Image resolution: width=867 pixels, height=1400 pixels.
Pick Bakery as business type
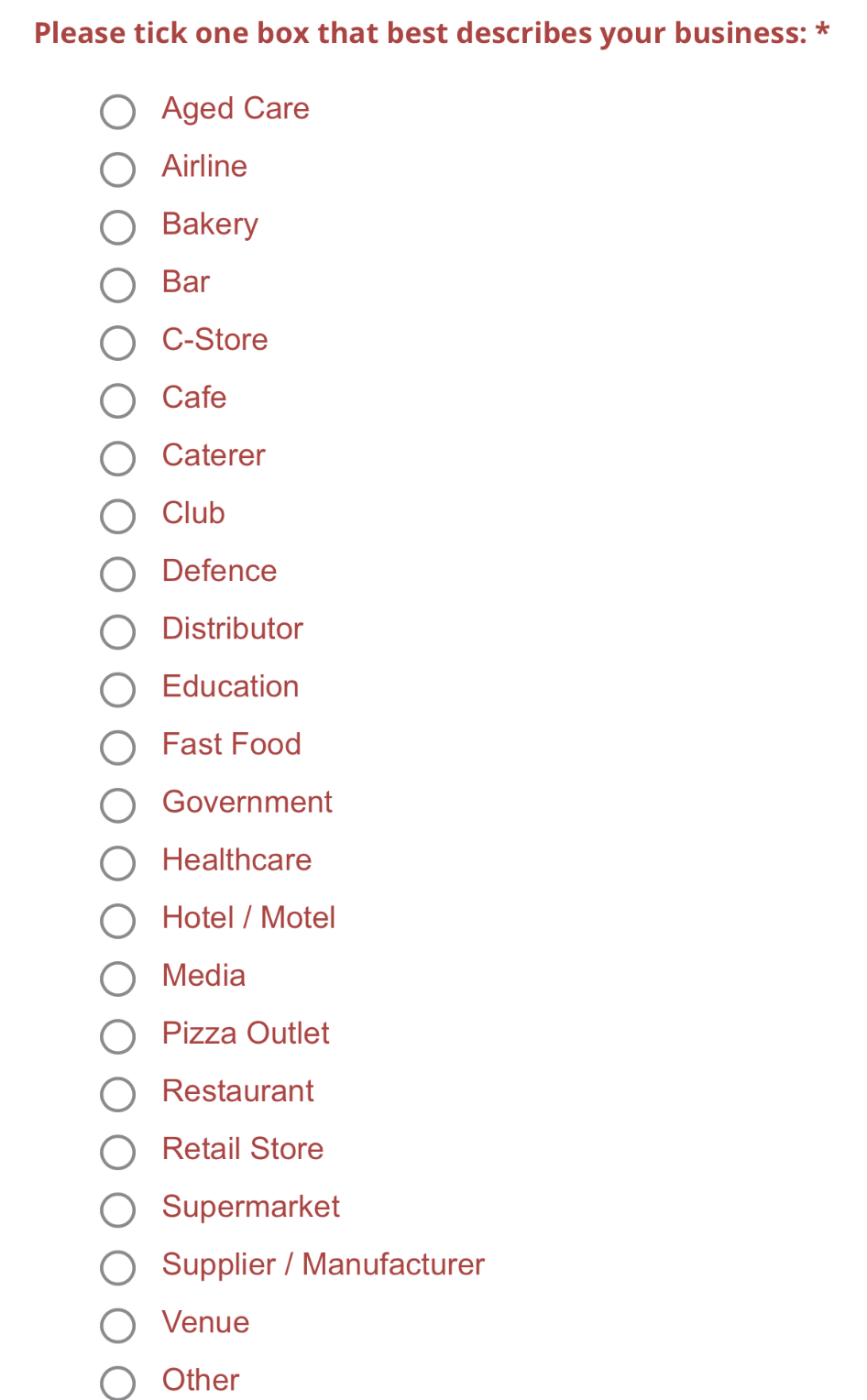click(117, 227)
